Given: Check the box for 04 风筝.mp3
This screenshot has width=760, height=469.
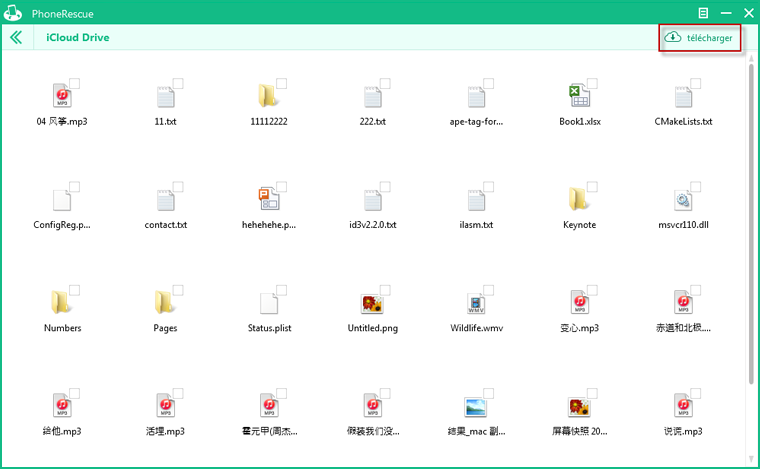Looking at the screenshot, I should point(75,83).
